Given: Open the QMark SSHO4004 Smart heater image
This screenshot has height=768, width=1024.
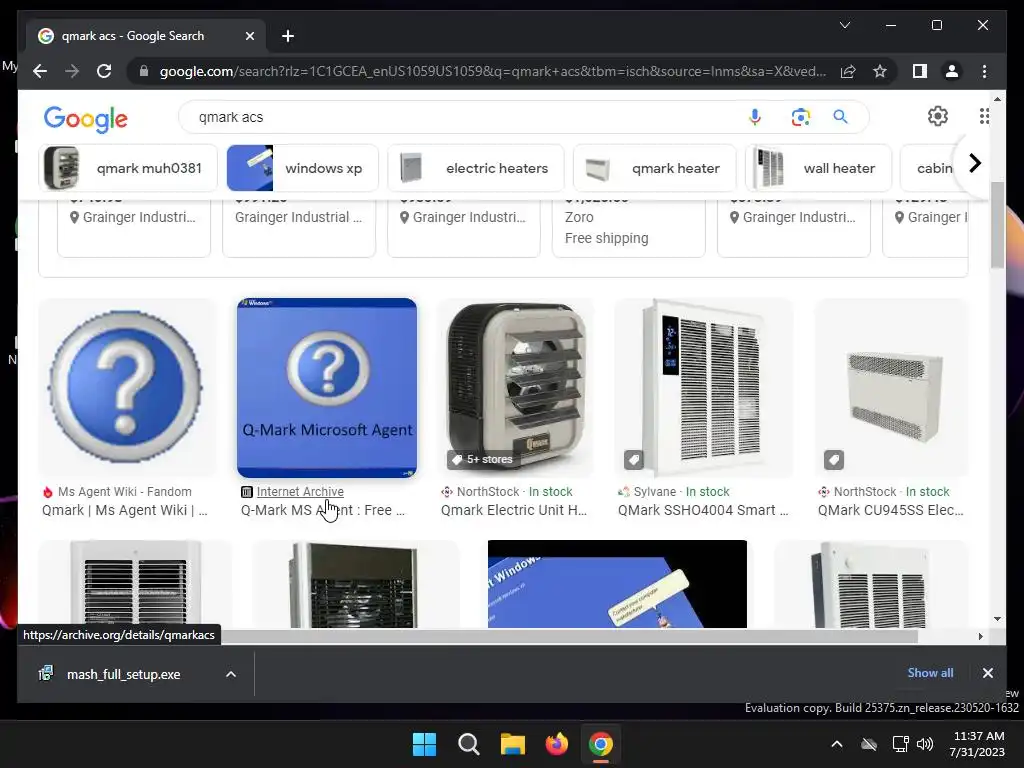Looking at the screenshot, I should (704, 387).
